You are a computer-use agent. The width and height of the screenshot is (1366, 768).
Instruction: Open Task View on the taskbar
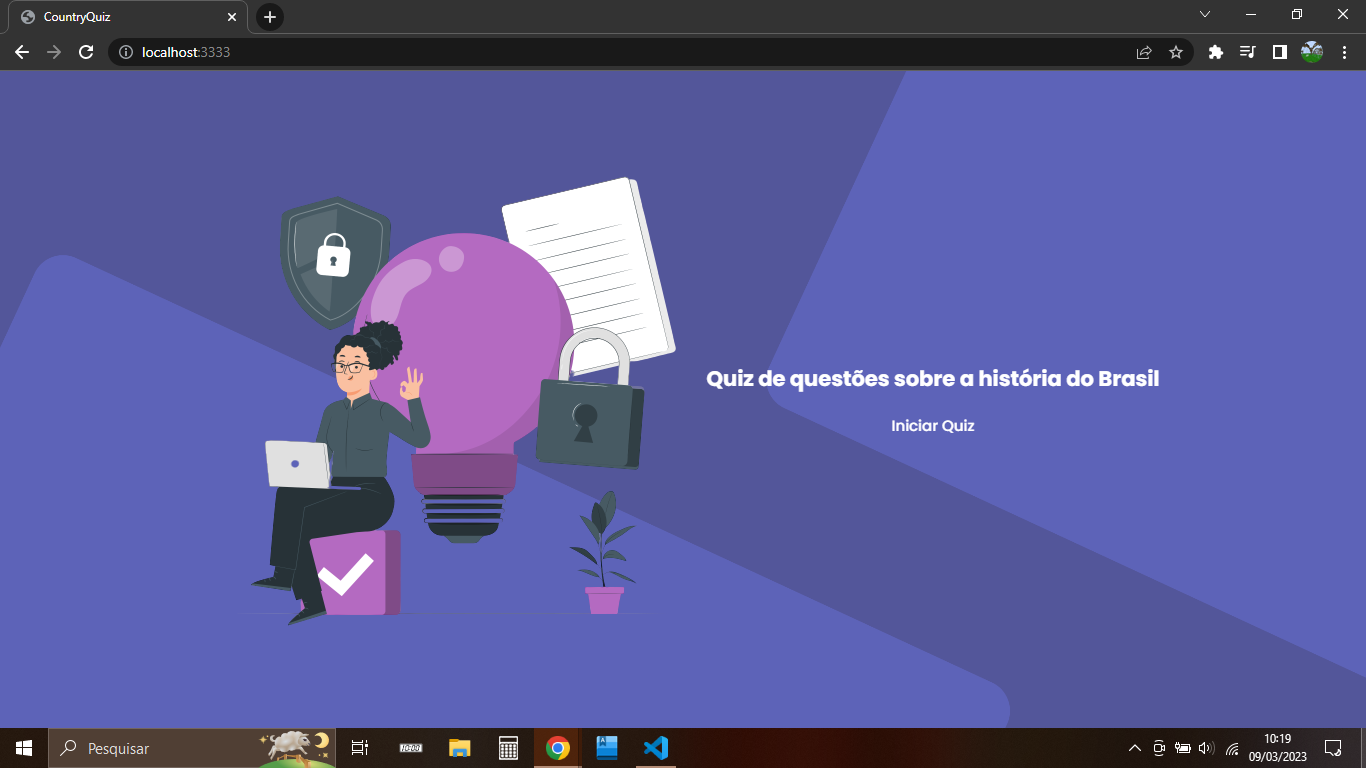coord(359,747)
